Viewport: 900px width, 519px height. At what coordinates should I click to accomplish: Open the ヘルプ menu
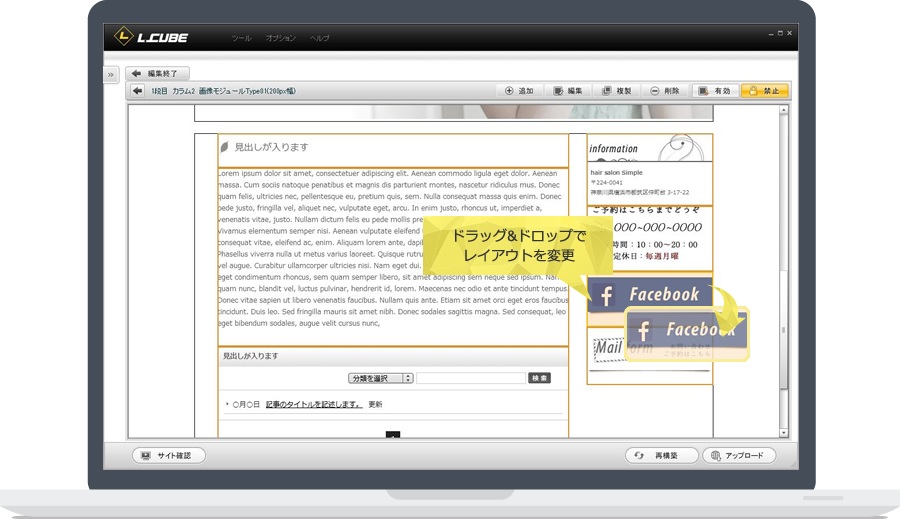pos(320,38)
